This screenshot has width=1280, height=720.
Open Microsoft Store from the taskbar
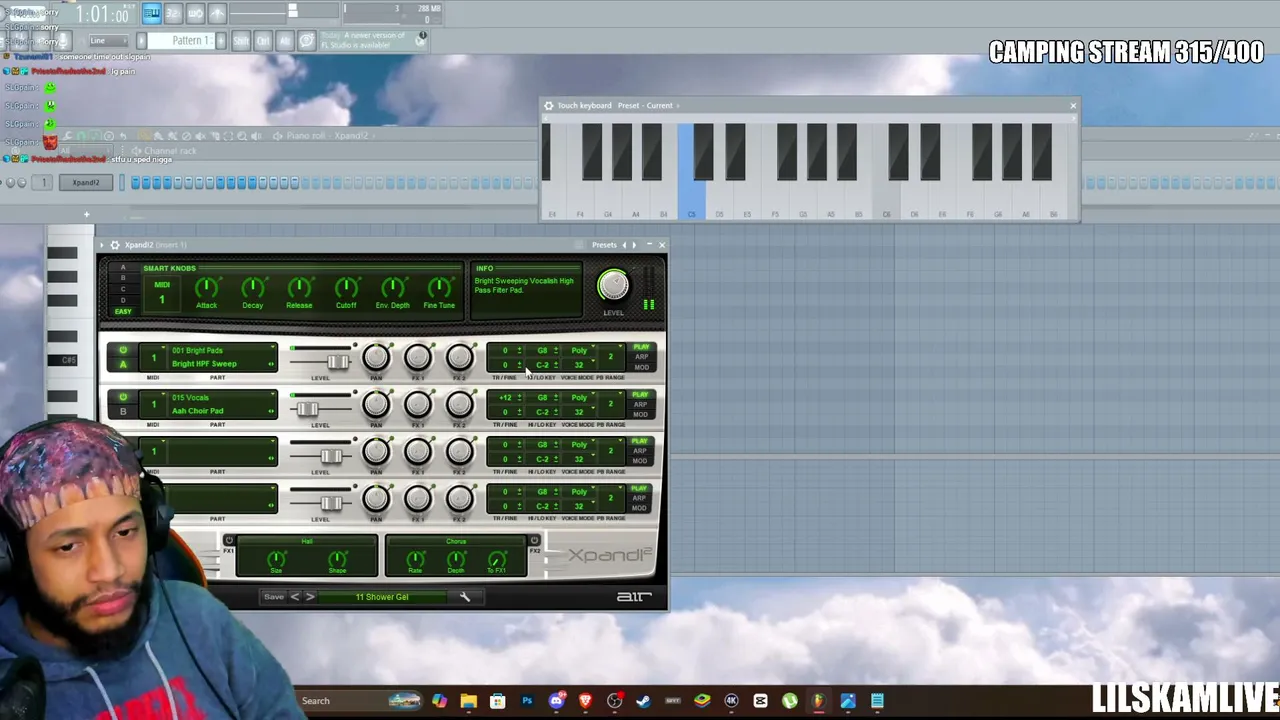point(498,701)
